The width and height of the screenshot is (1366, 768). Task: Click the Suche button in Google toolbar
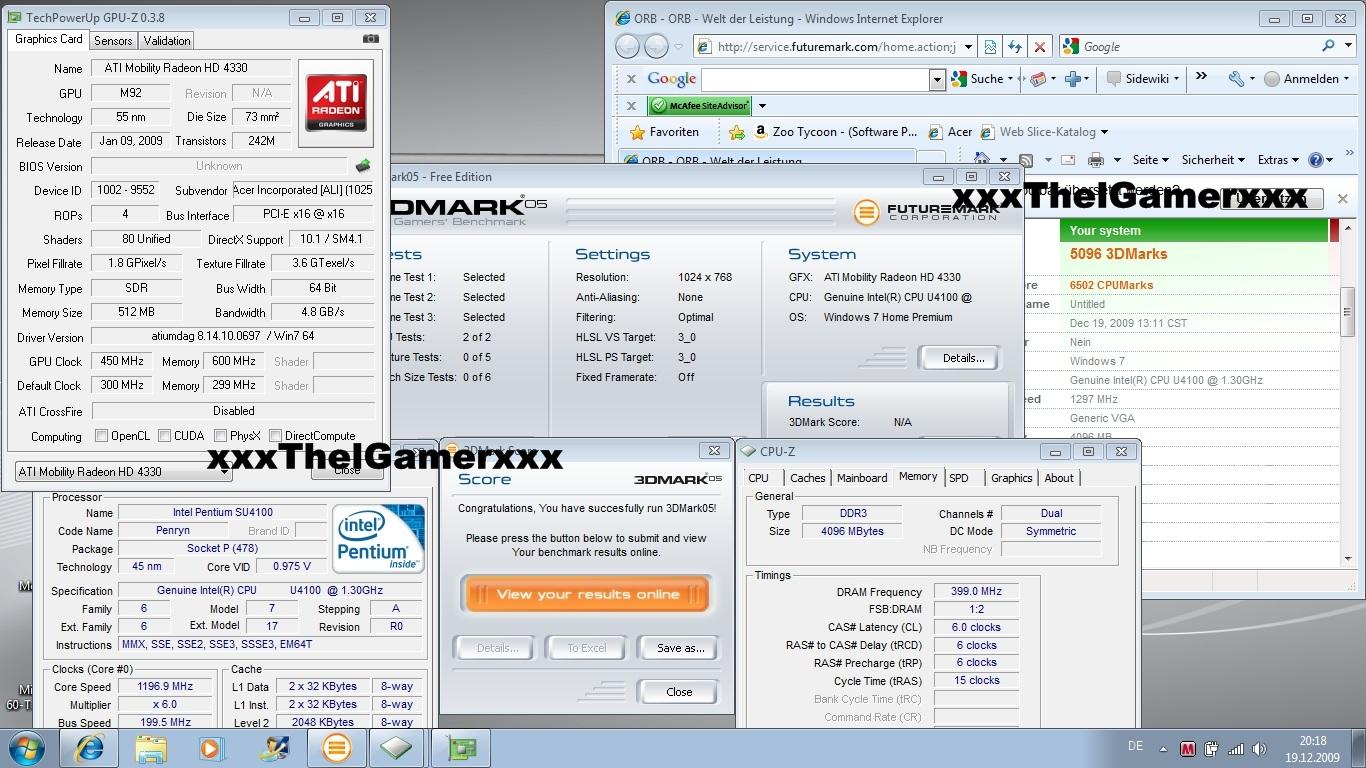[981, 79]
